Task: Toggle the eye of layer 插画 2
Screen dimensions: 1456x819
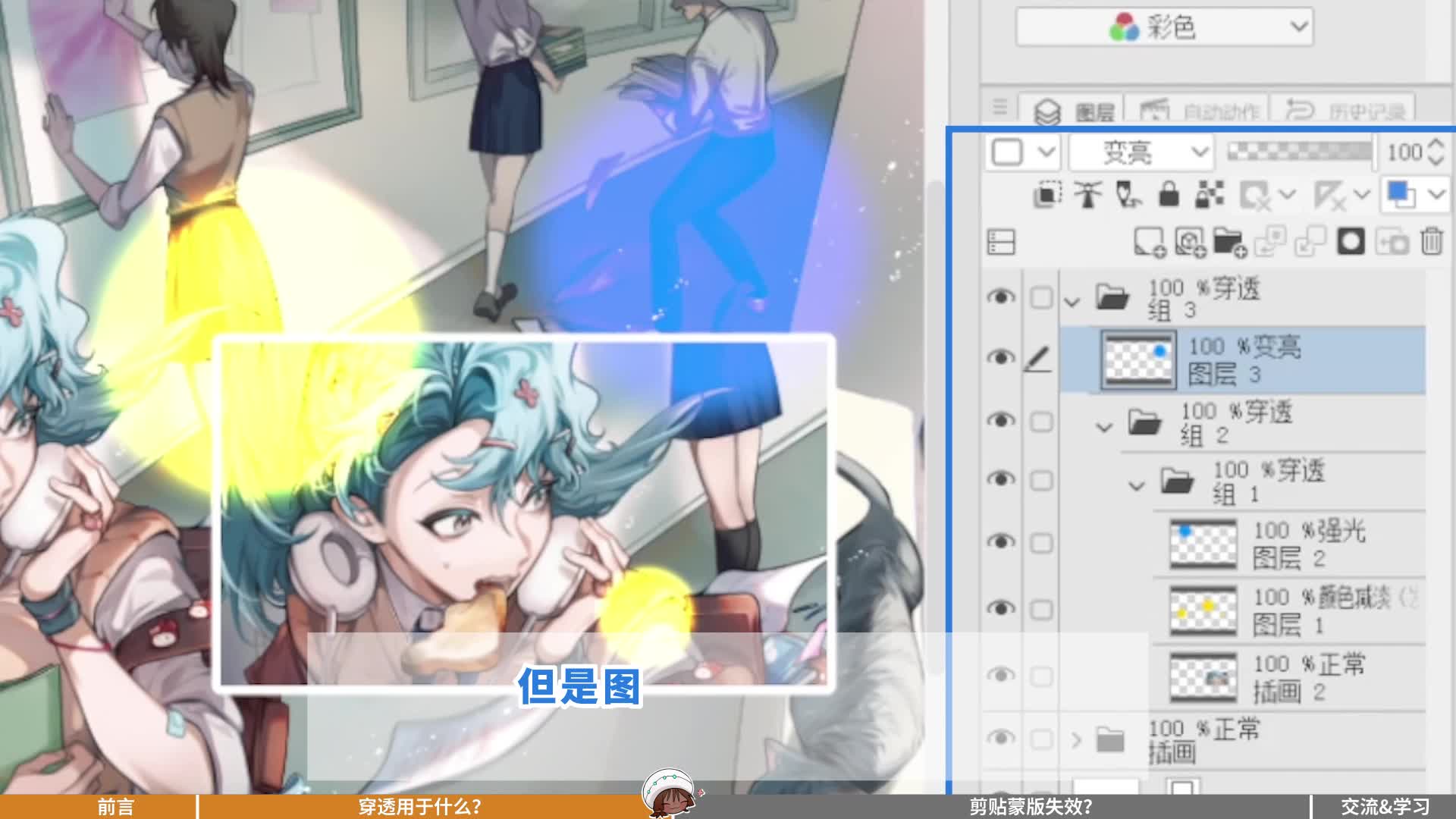Action: [x=1001, y=675]
